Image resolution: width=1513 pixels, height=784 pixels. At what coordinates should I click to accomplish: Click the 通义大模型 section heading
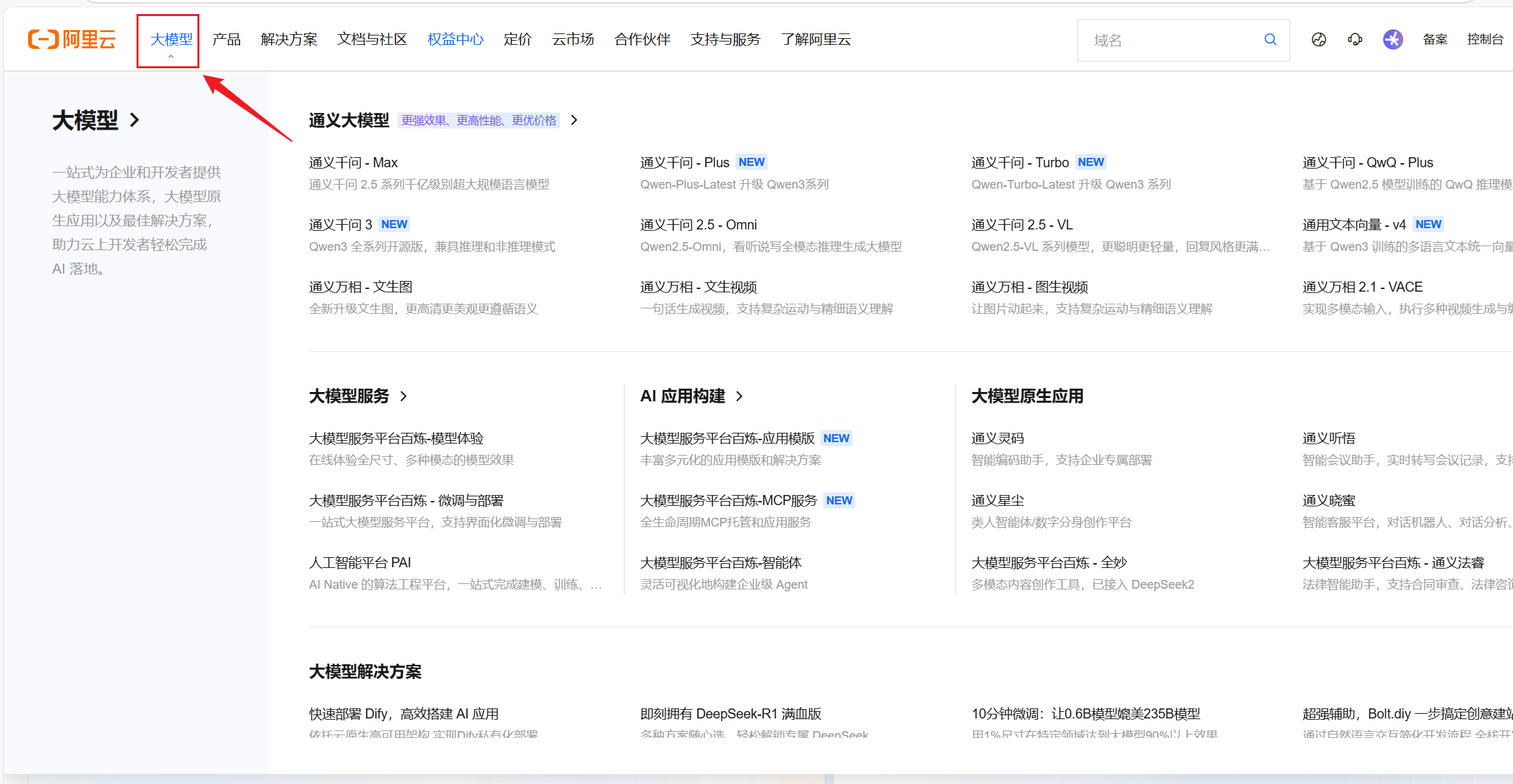click(x=349, y=120)
